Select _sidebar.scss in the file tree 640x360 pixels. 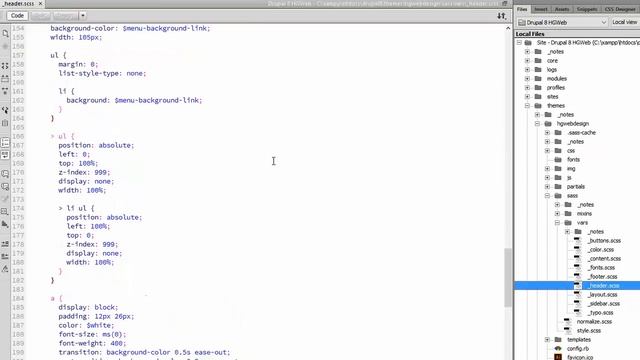(x=604, y=304)
